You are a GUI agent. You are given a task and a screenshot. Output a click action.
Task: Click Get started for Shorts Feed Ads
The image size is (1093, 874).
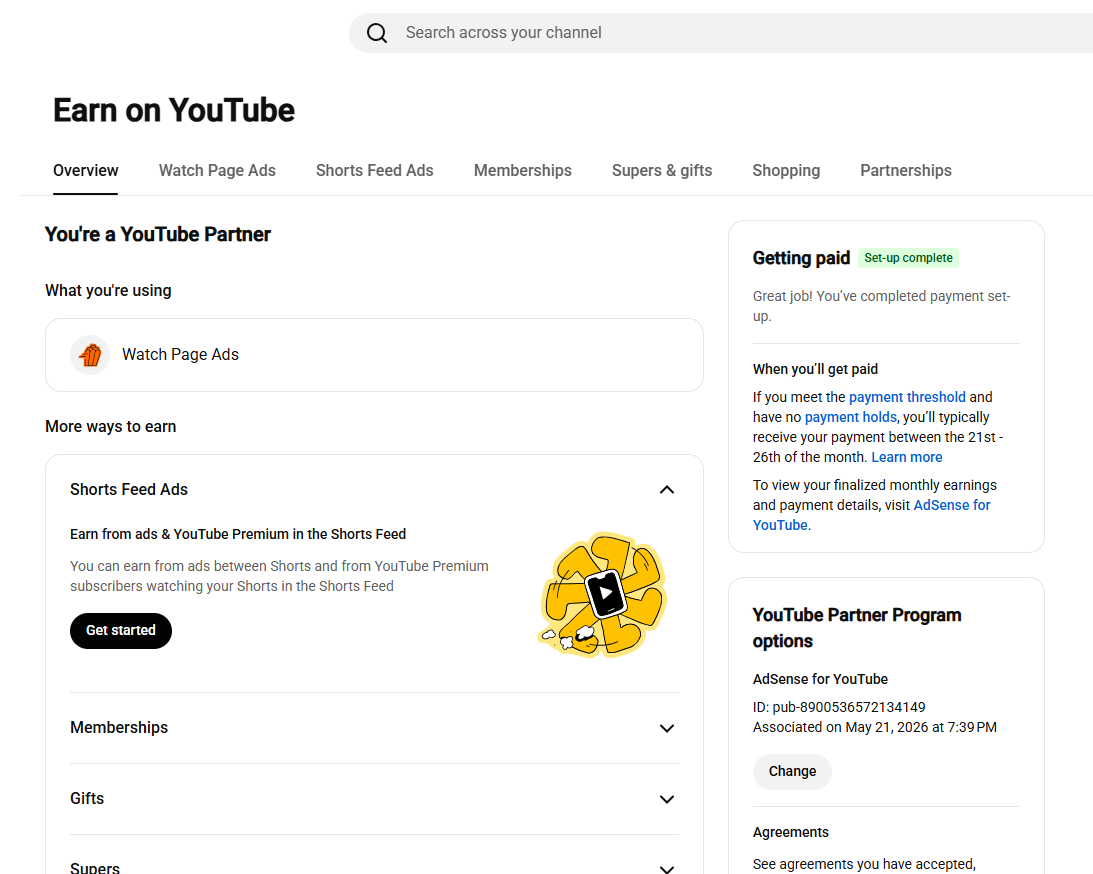coord(121,631)
